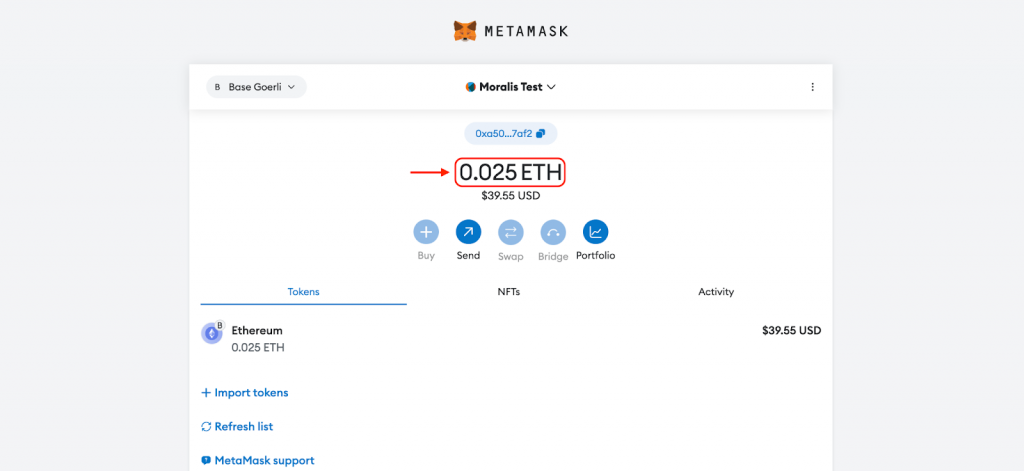Switch to the NFTs tab

[509, 292]
